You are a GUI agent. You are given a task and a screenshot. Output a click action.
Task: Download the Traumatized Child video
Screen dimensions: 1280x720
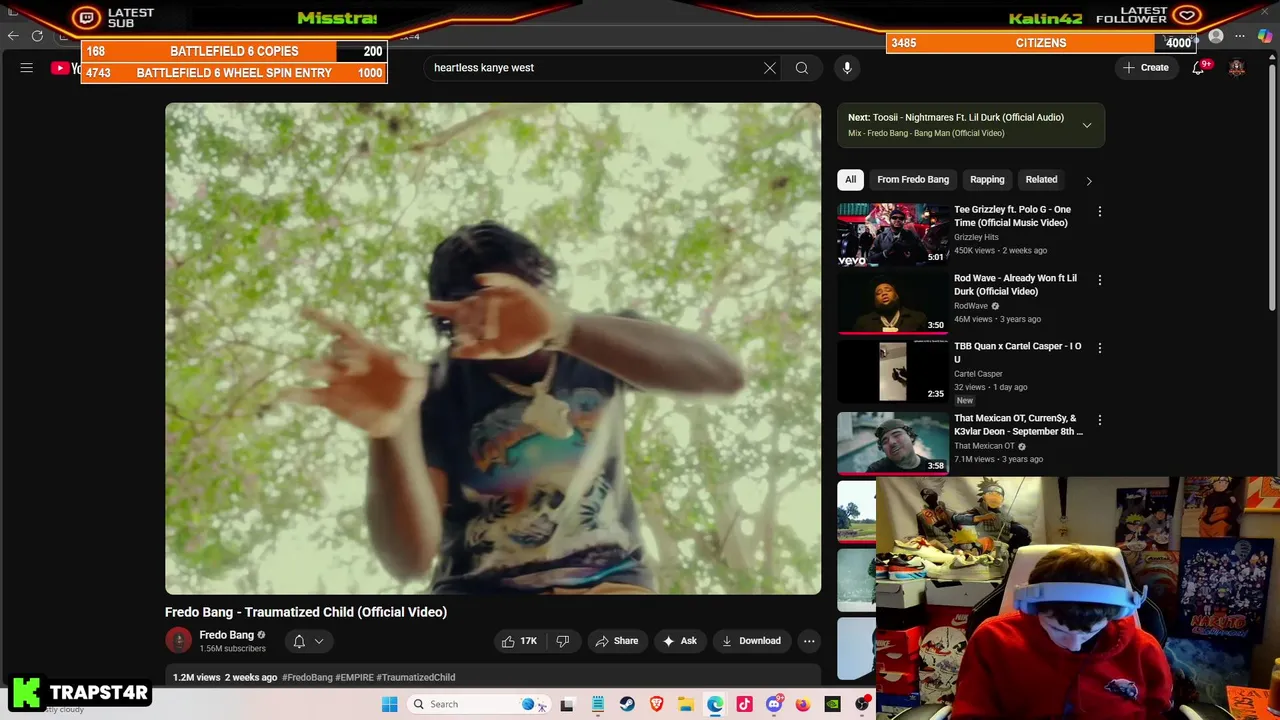(751, 641)
